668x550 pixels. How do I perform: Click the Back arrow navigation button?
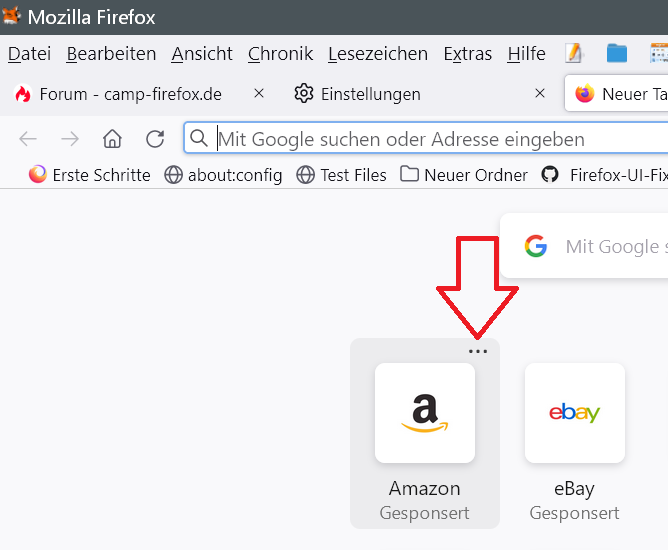pos(28,139)
